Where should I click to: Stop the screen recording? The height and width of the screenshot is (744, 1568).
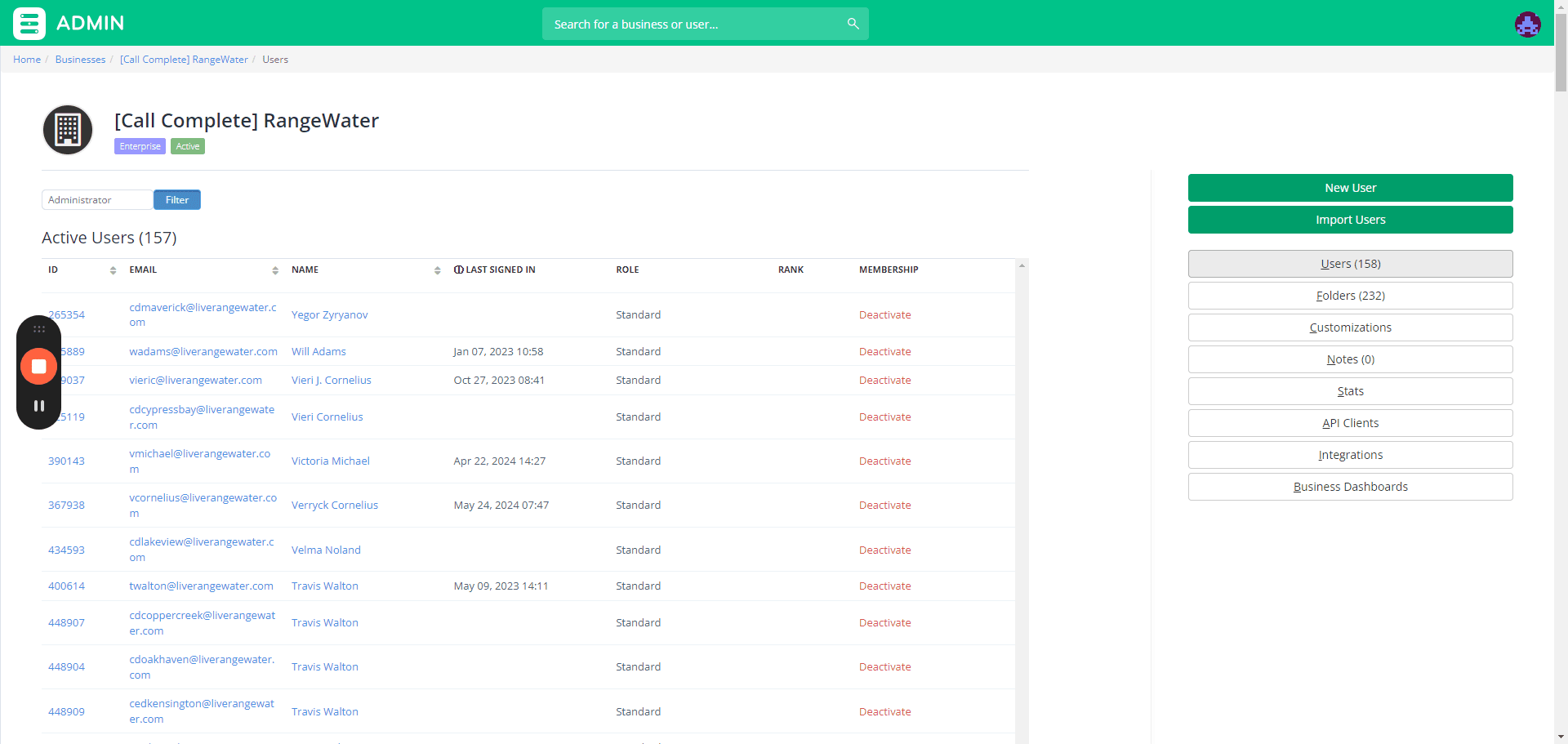point(38,367)
